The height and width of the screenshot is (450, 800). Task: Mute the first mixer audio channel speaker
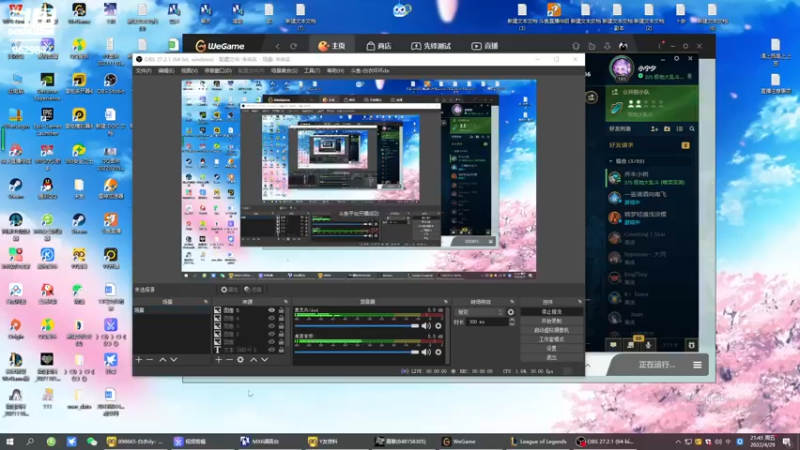[x=426, y=326]
